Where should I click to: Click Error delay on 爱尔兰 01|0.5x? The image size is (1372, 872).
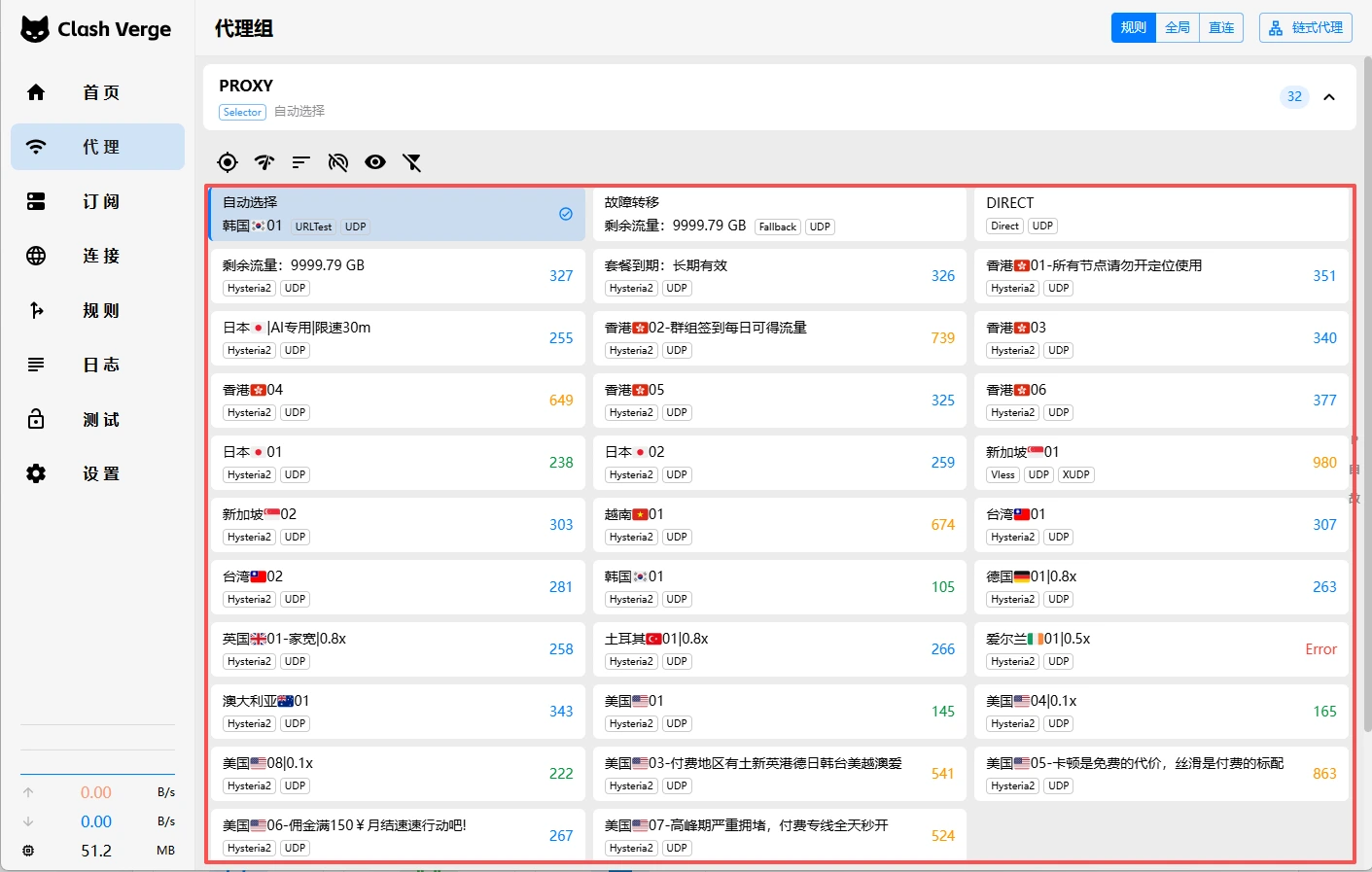point(1320,649)
